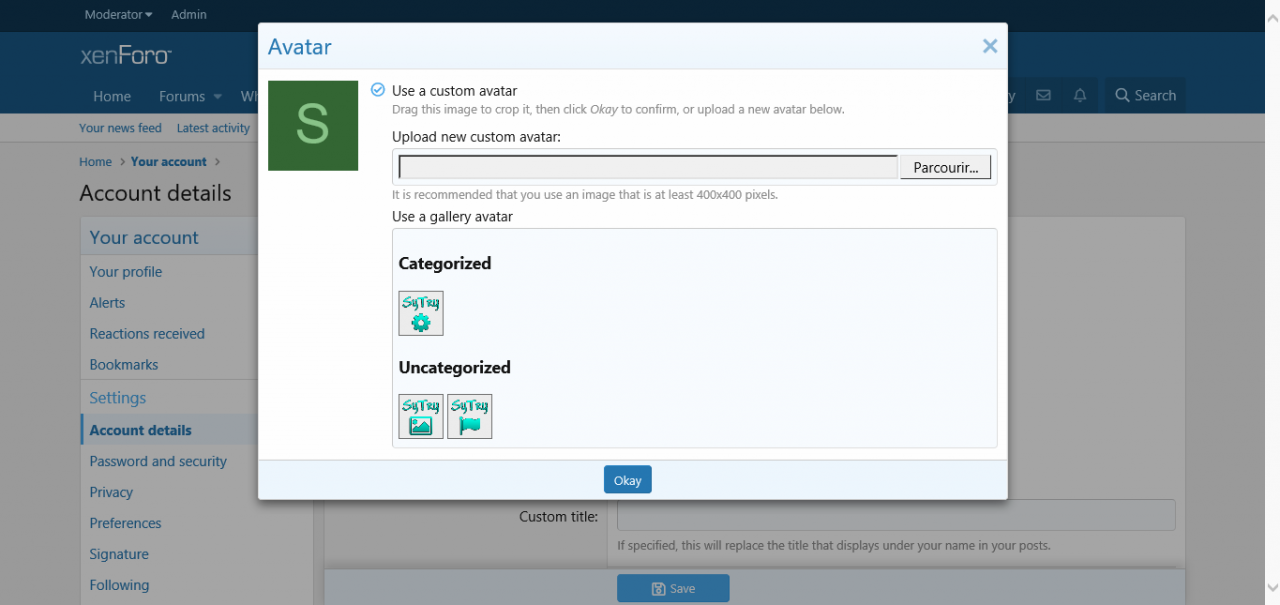Expand the Moderator dropdown menu
This screenshot has height=605, width=1280.
pos(118,15)
